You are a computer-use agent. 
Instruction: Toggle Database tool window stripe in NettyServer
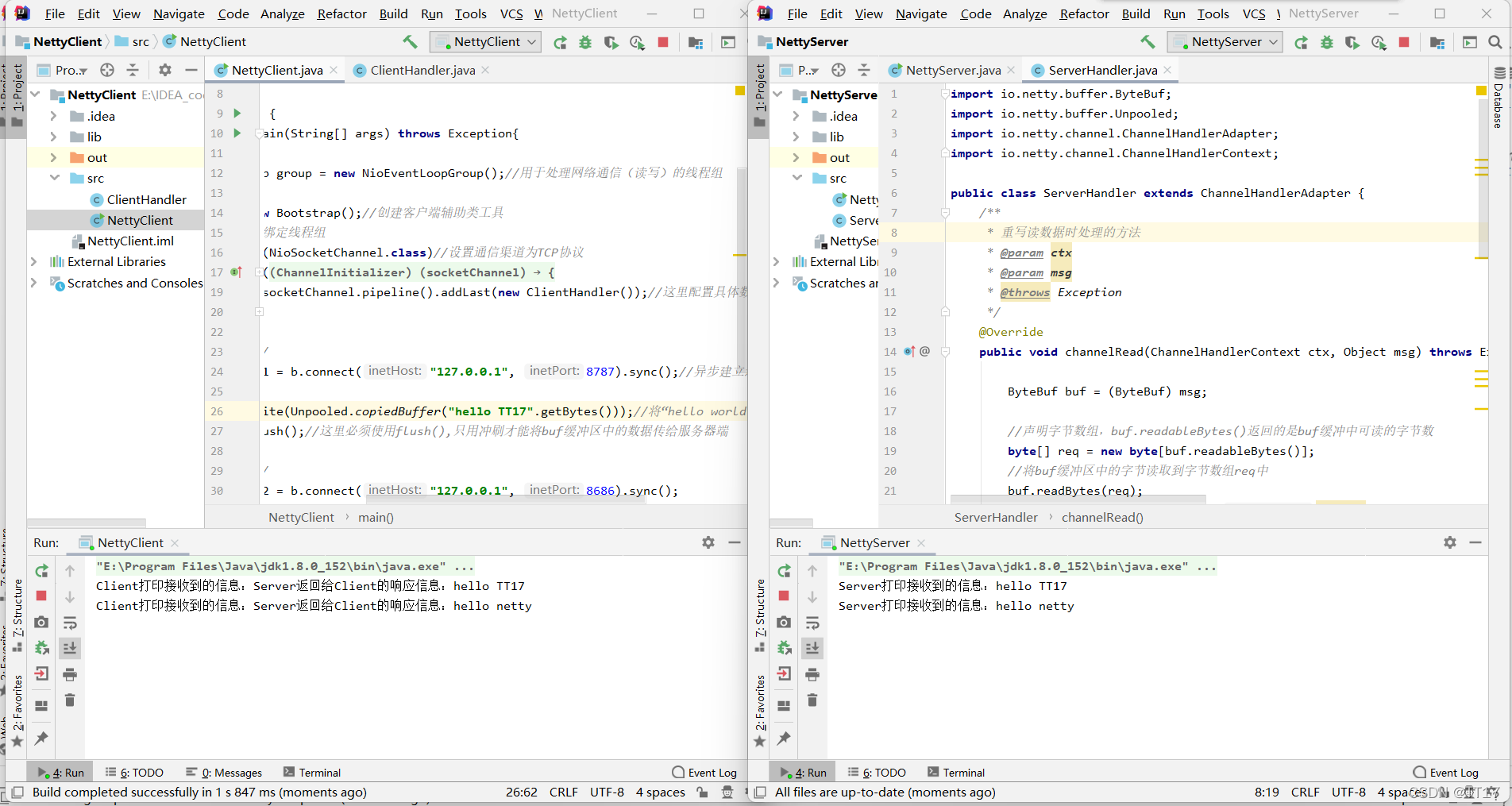[1499, 98]
